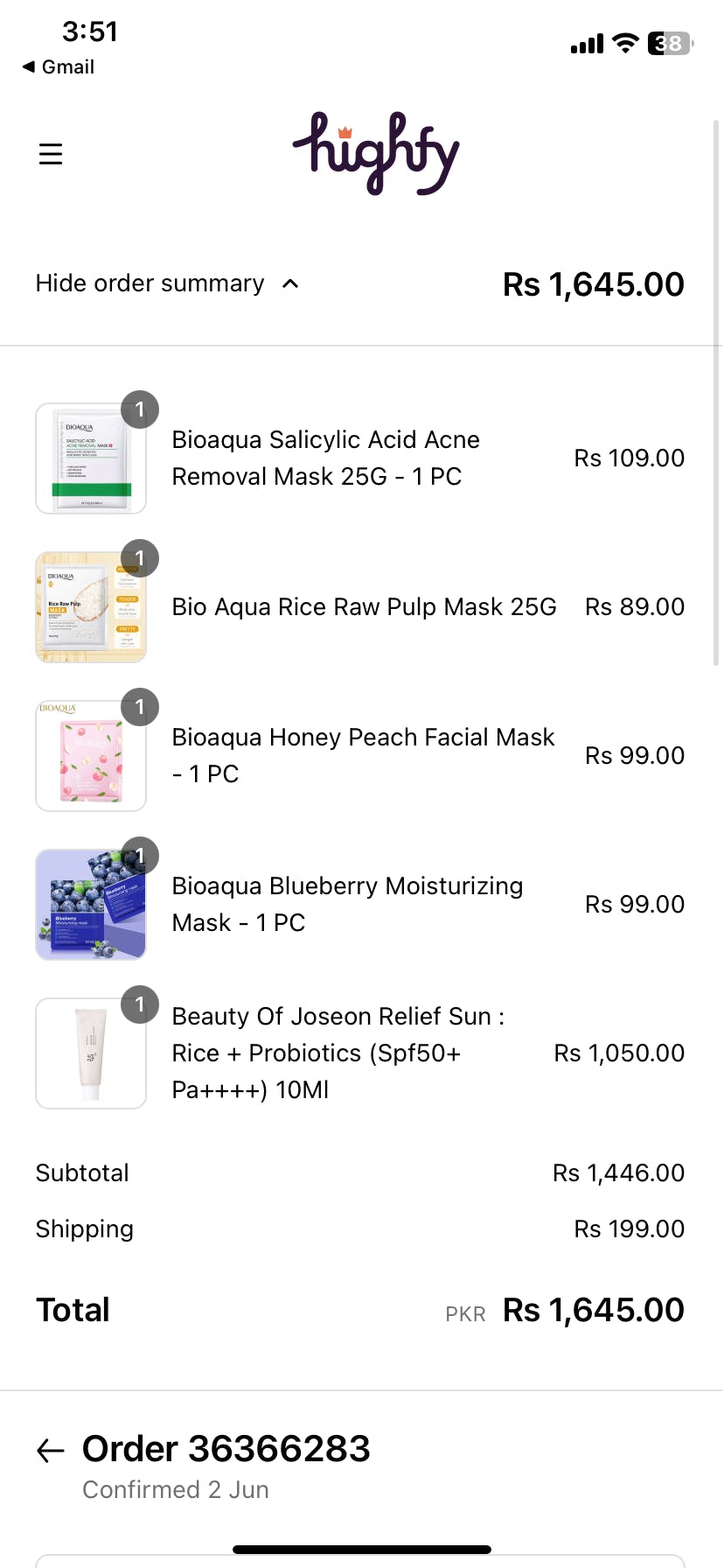This screenshot has height=1568, width=724.
Task: Tap the page scrollbar on right edge
Action: [716, 394]
